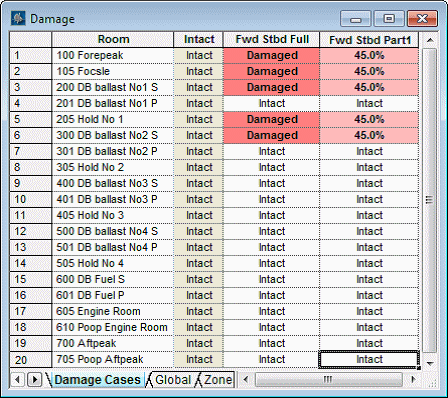
Task: Select the '600 DB Fuel S' cell
Action: tap(113, 279)
